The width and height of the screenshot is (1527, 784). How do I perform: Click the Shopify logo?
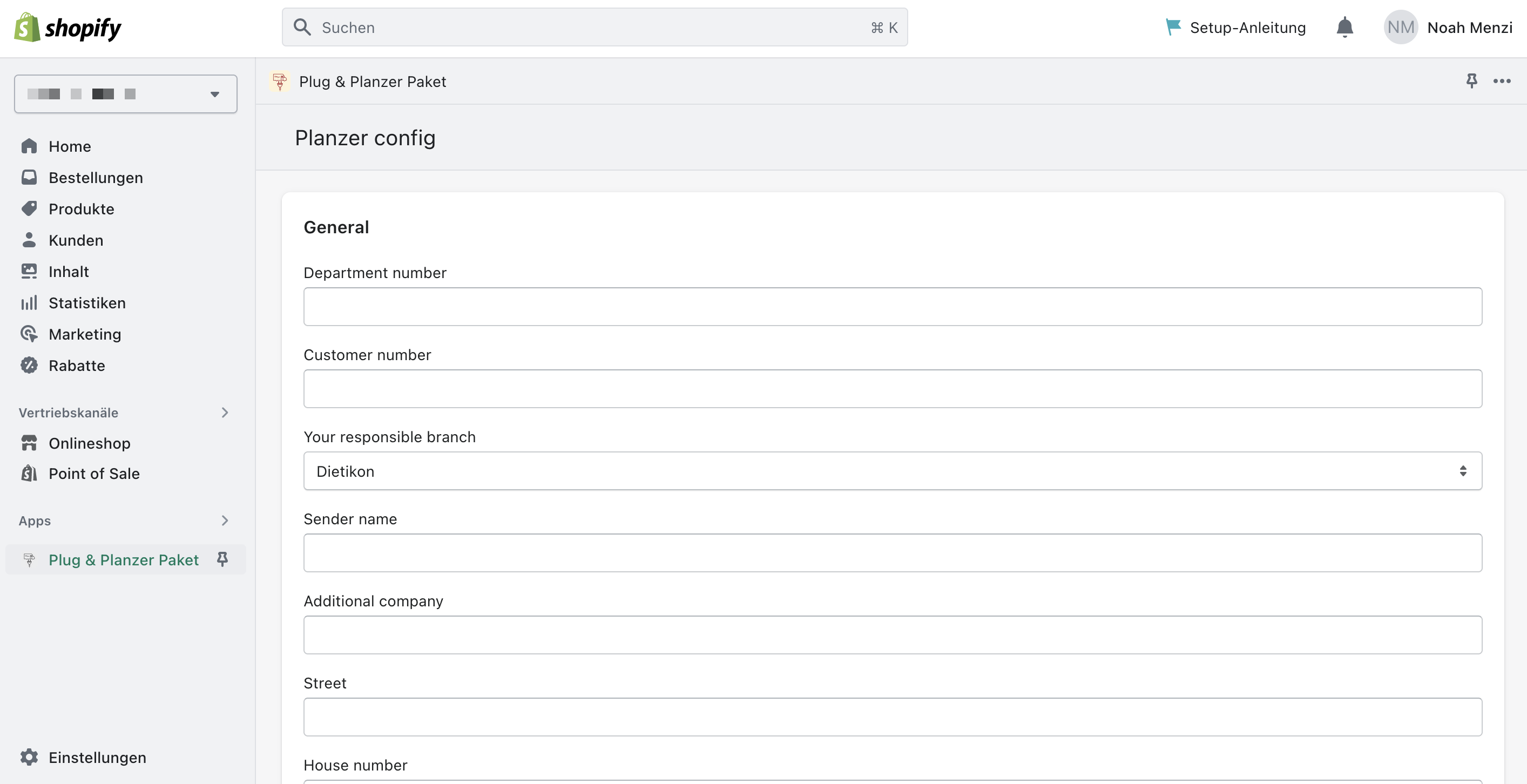[67, 26]
